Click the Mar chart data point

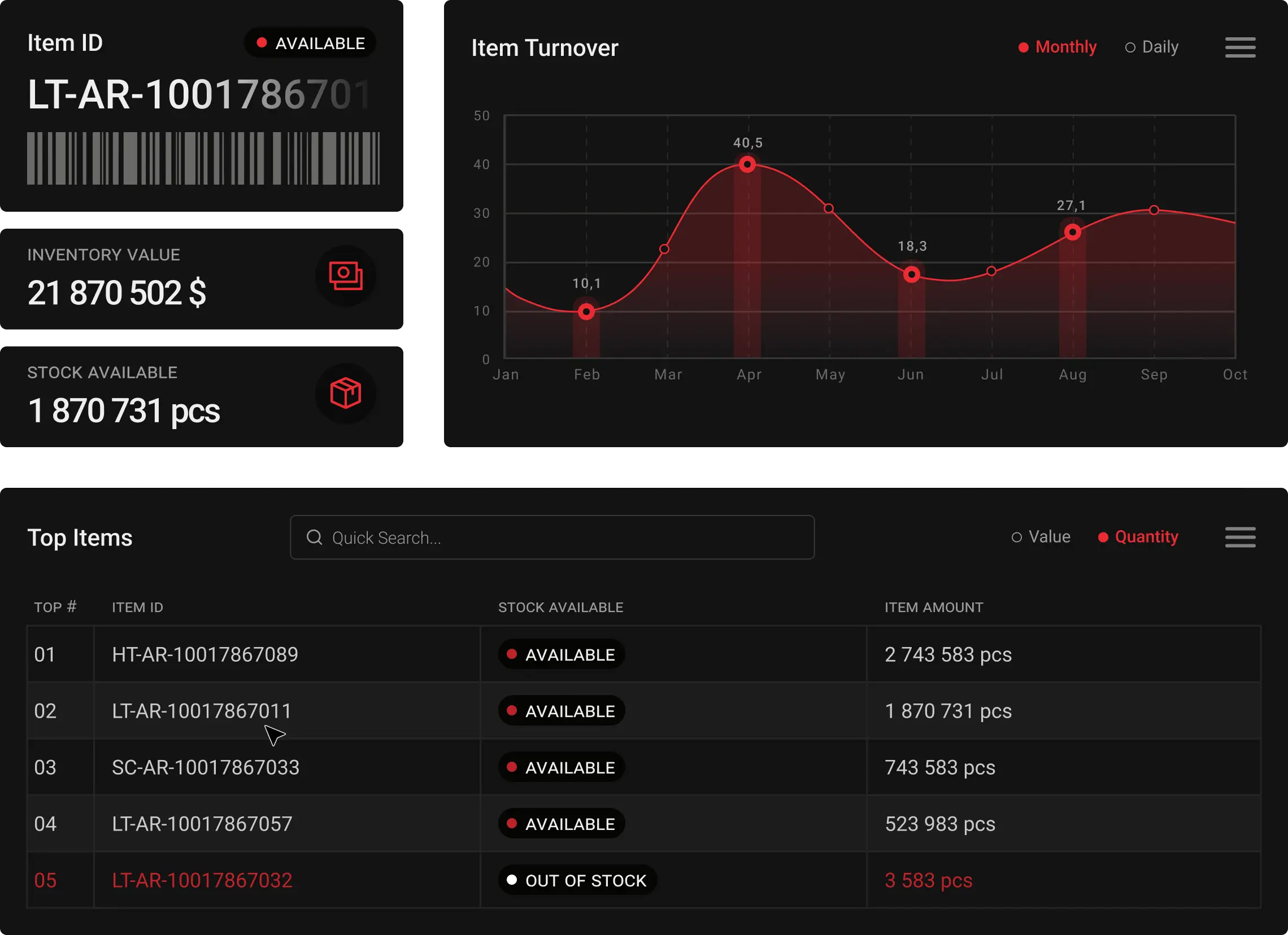[x=664, y=248]
